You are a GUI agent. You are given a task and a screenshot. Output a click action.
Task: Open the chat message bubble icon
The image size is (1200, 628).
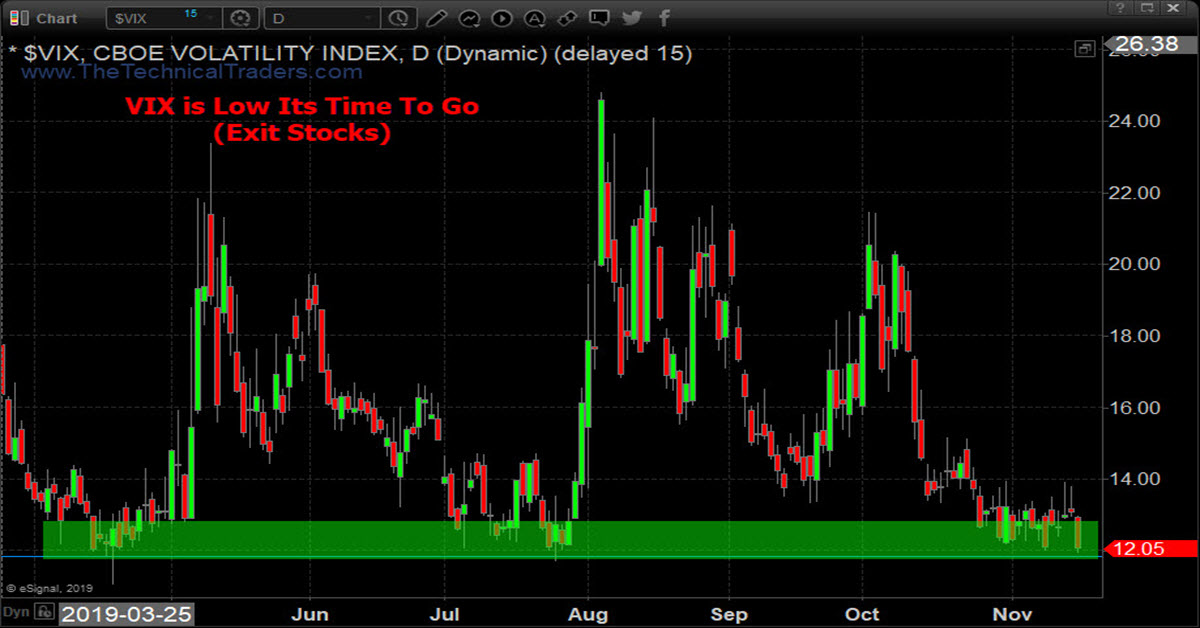(x=599, y=18)
